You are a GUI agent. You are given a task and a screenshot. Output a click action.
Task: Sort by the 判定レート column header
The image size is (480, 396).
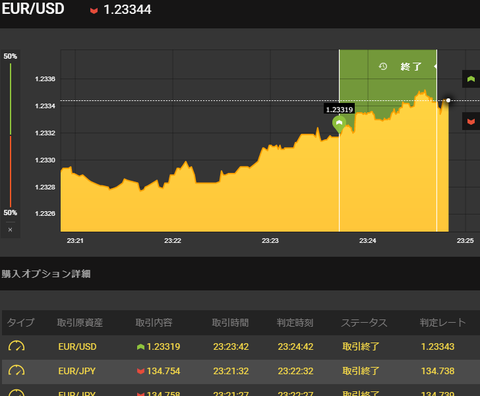point(443,323)
